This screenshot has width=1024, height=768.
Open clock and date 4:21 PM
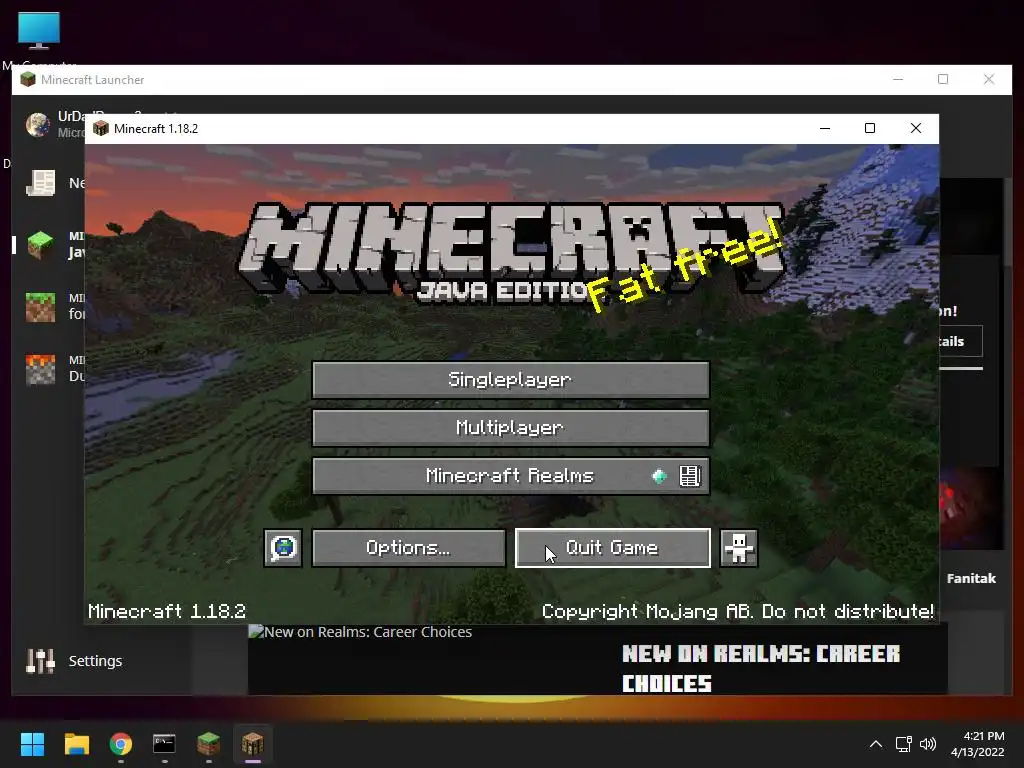coord(978,744)
